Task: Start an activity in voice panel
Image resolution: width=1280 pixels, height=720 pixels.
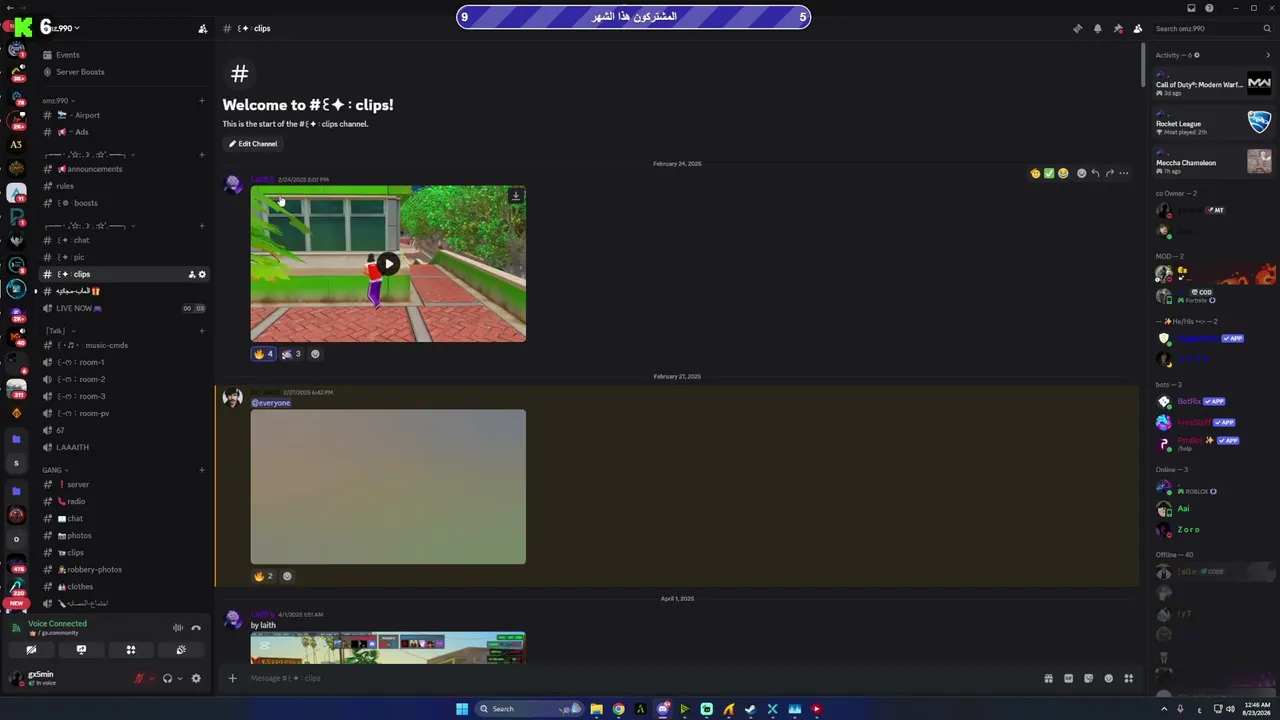Action: 131,650
